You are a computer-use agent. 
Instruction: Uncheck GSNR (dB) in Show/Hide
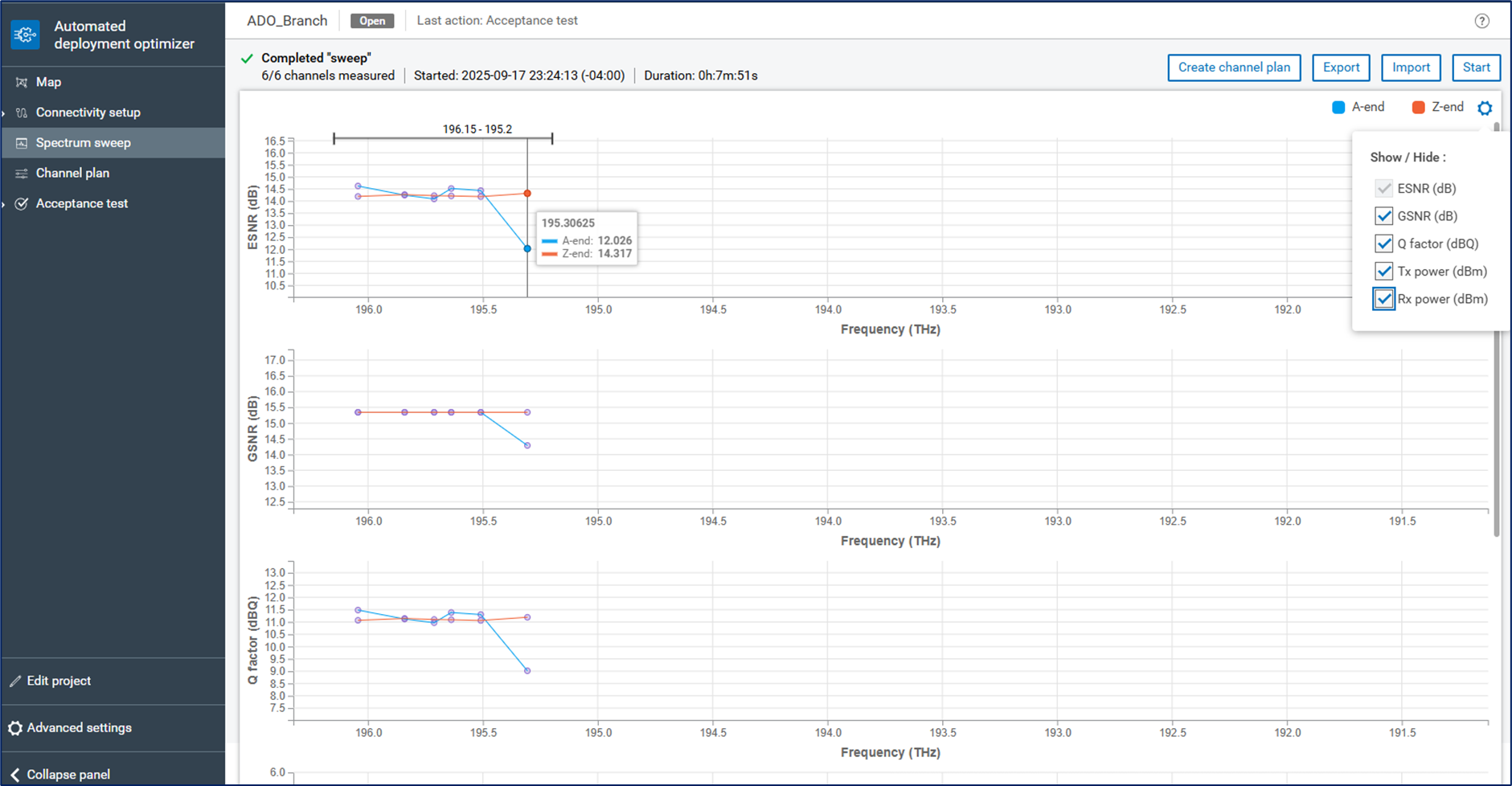point(1383,215)
